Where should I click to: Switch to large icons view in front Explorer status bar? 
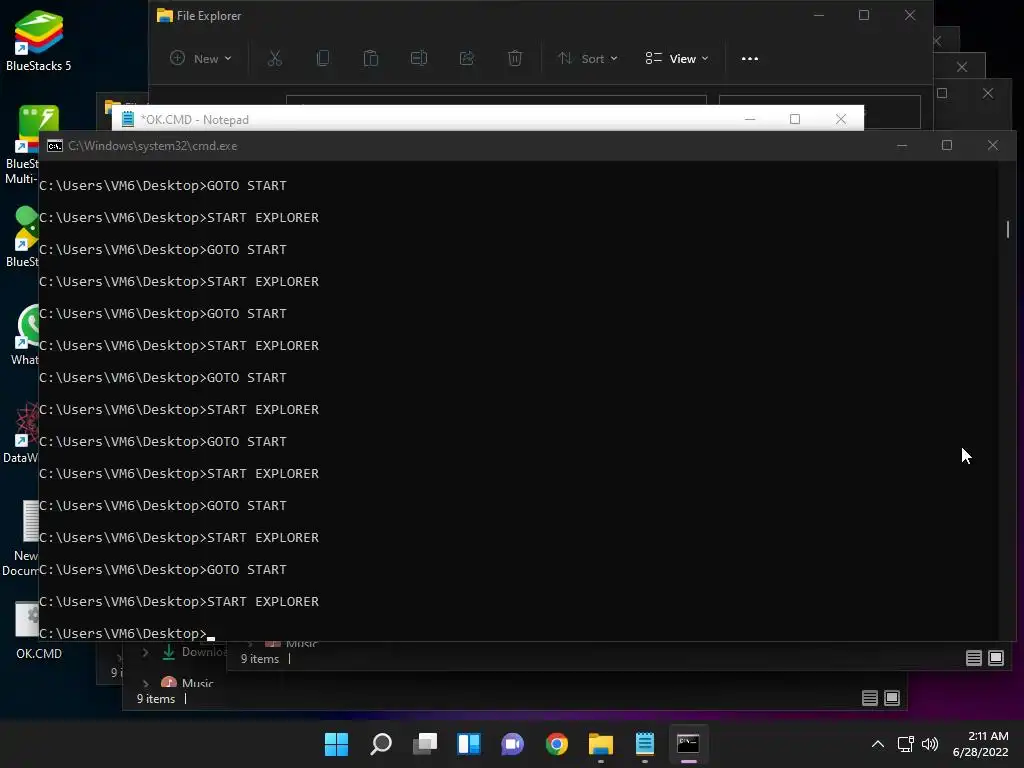coord(996,658)
